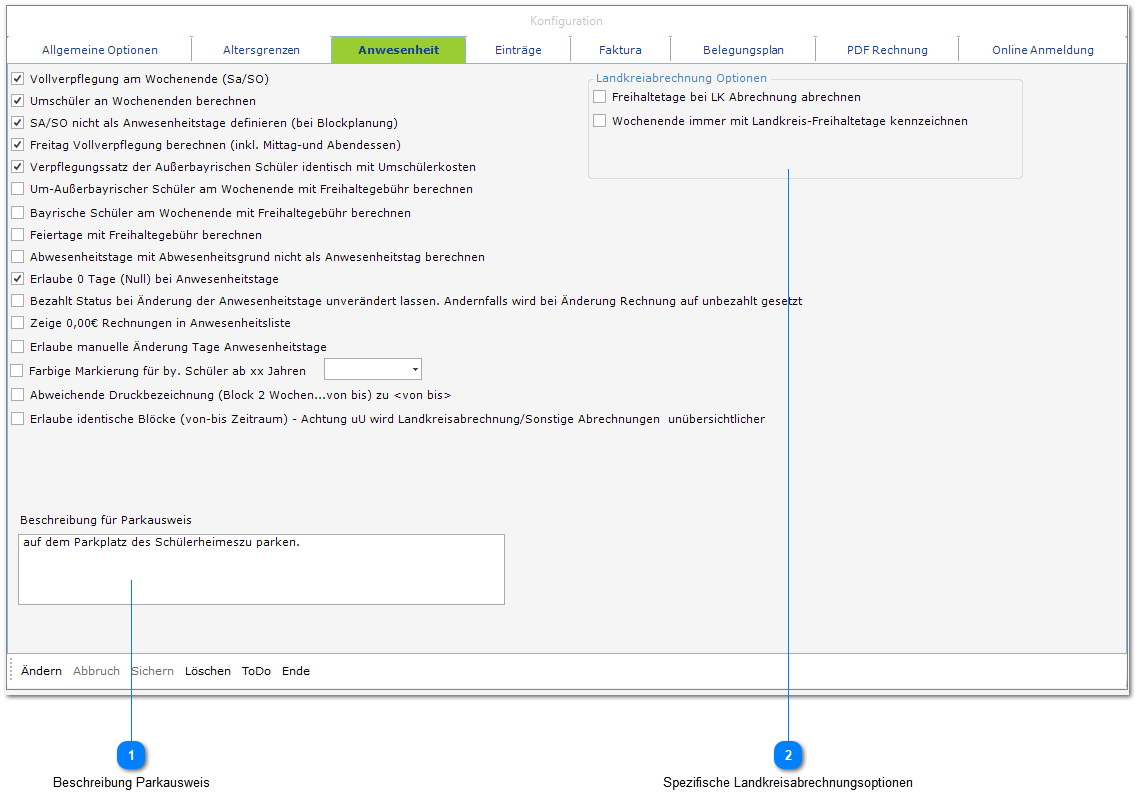Uncheck Vollverpflegung am Wochenende (Sa/SO) checkbox
This screenshot has height=806, width=1138.
pyautogui.click(x=17, y=78)
